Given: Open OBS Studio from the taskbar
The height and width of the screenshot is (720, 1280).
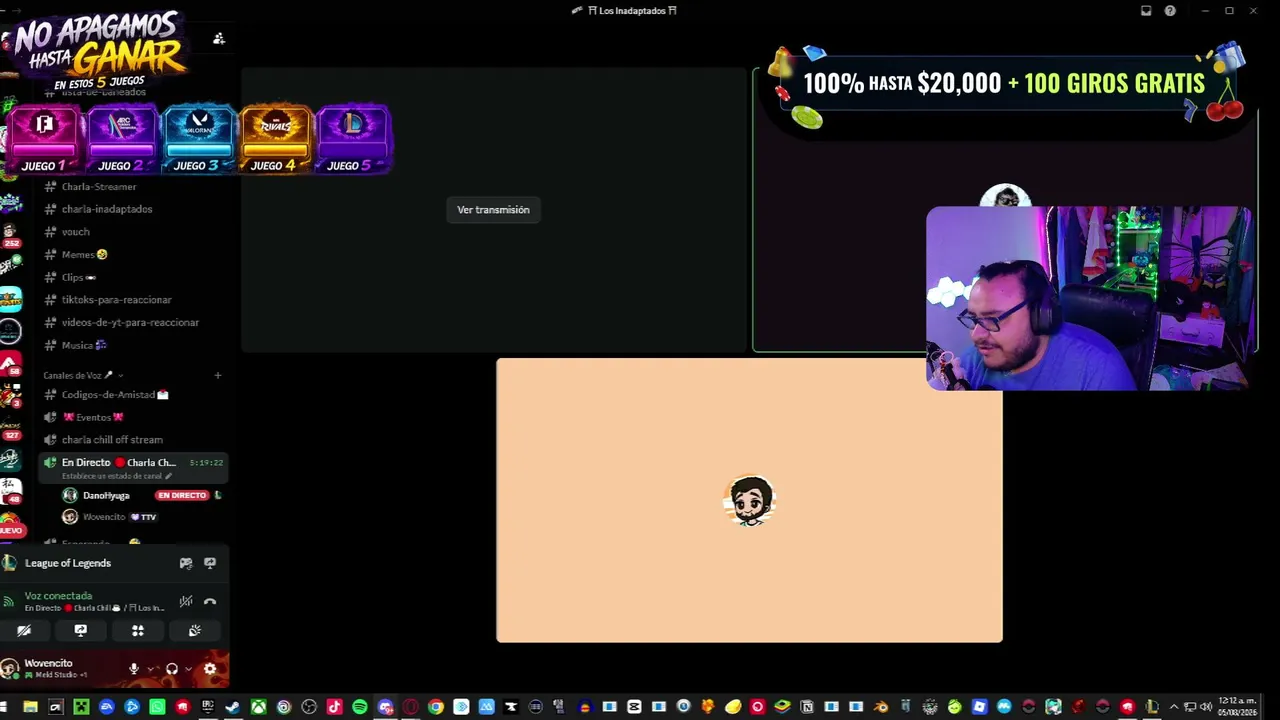Looking at the screenshot, I should [x=309, y=707].
